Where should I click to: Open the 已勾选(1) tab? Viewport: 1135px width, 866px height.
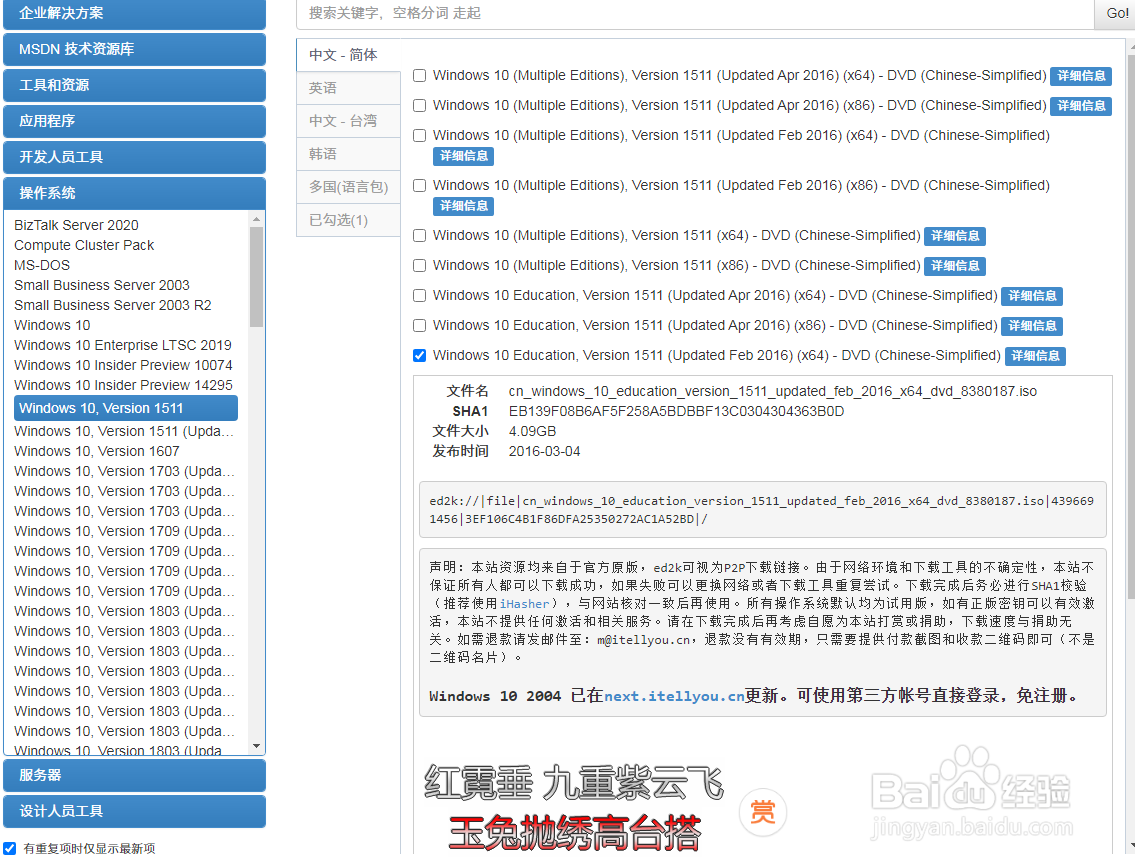click(x=348, y=220)
